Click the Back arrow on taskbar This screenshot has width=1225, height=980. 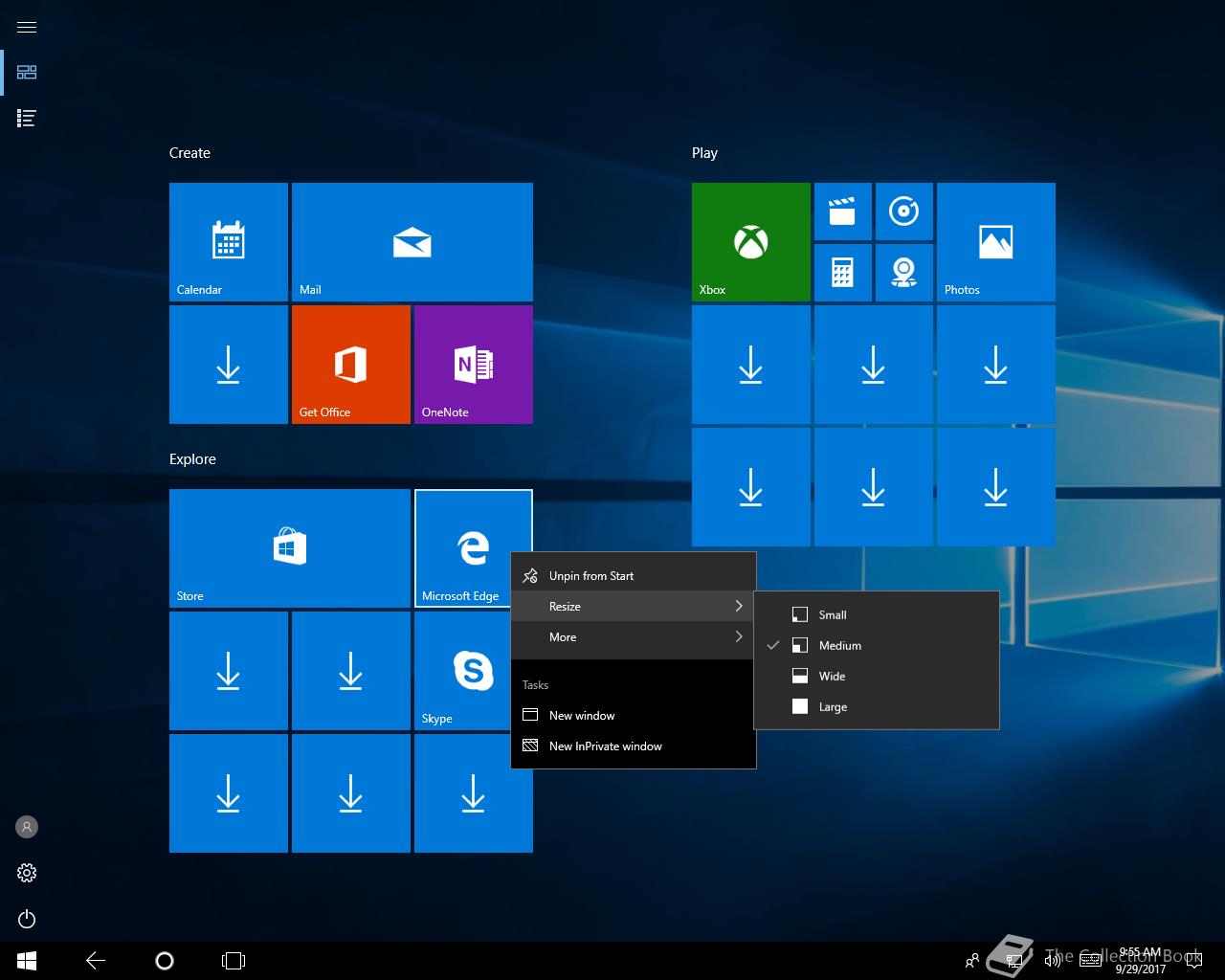(x=96, y=961)
